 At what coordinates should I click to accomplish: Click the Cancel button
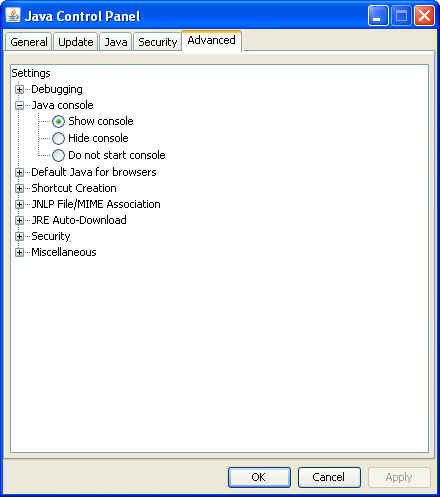tap(329, 477)
